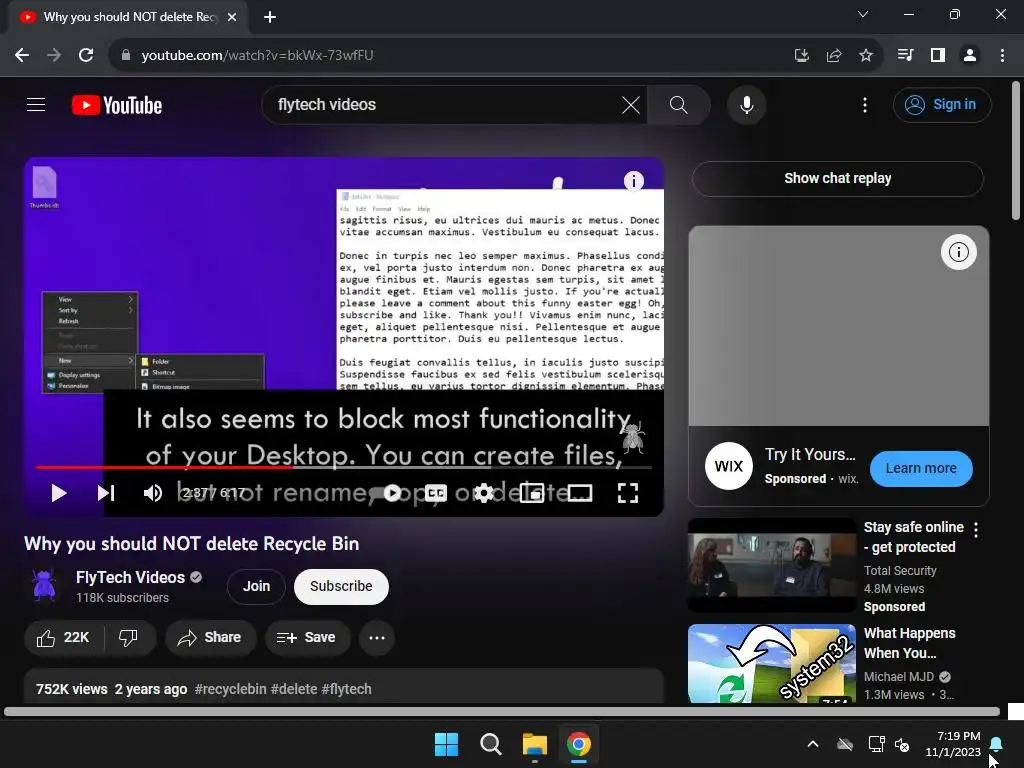The image size is (1024, 768).
Task: Show chat replay
Action: 837,178
